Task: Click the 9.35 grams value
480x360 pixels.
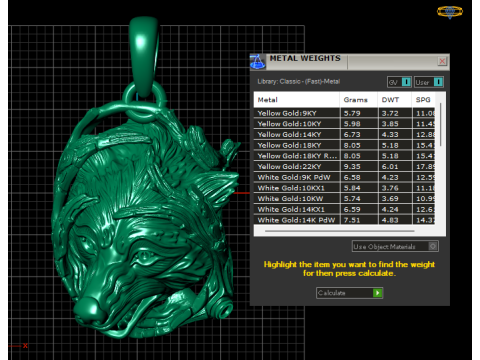Action: [x=352, y=167]
